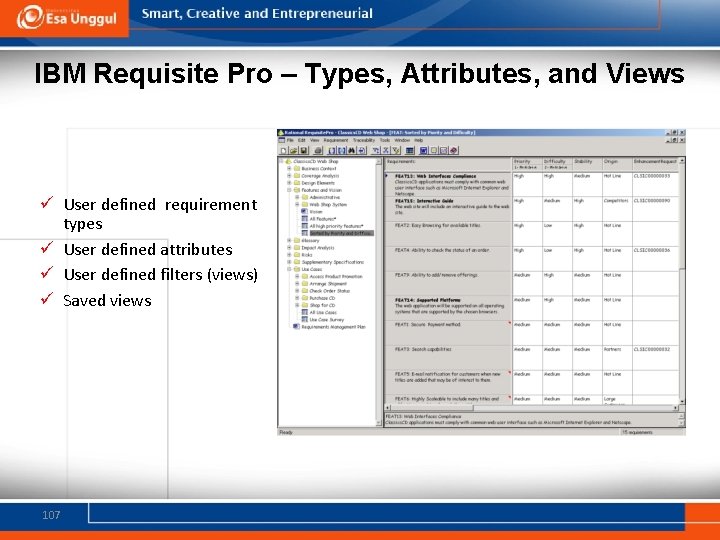
Task: Collapse the Use Cases folder
Action: [289, 269]
